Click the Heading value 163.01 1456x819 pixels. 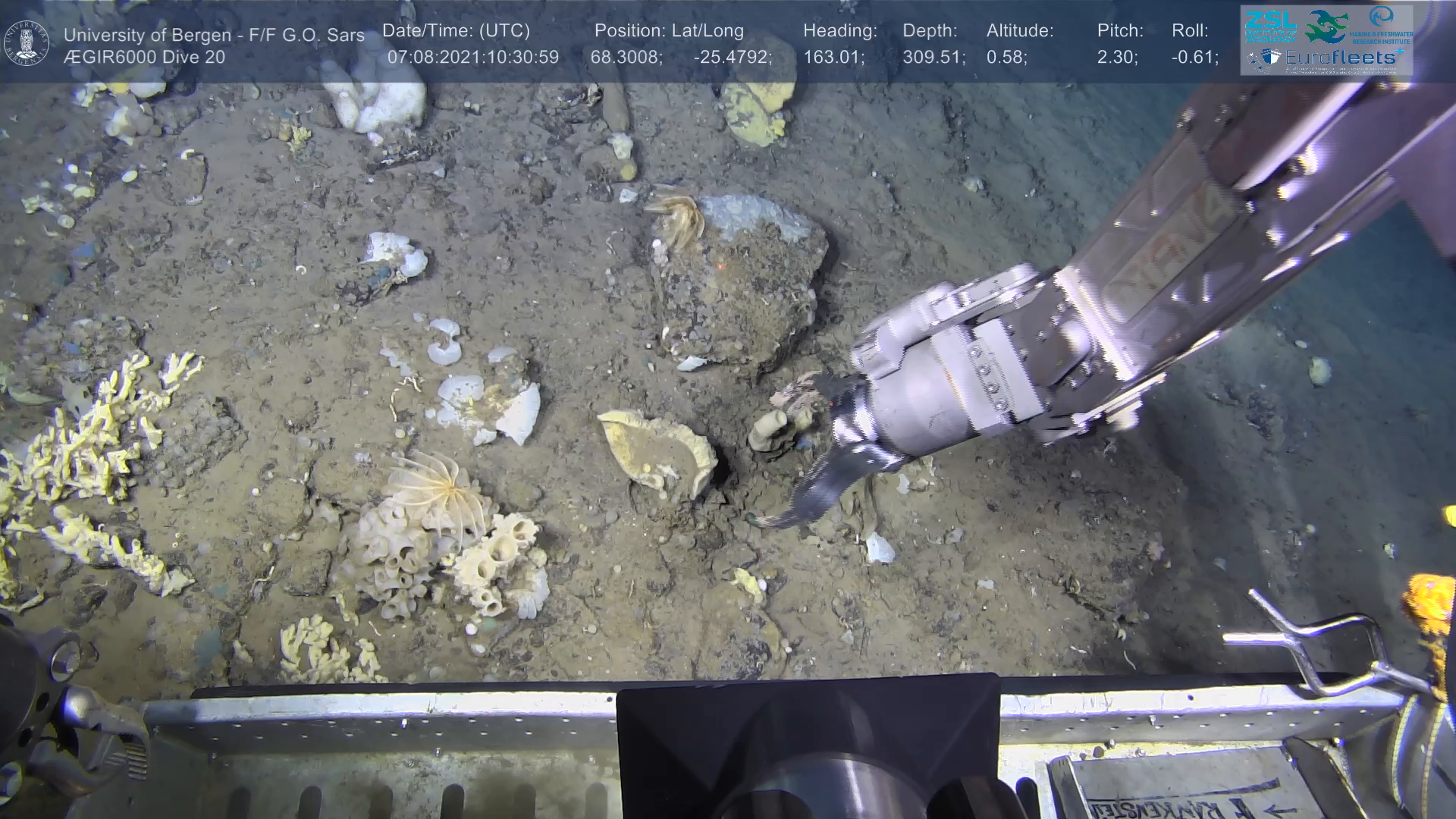[x=833, y=57]
